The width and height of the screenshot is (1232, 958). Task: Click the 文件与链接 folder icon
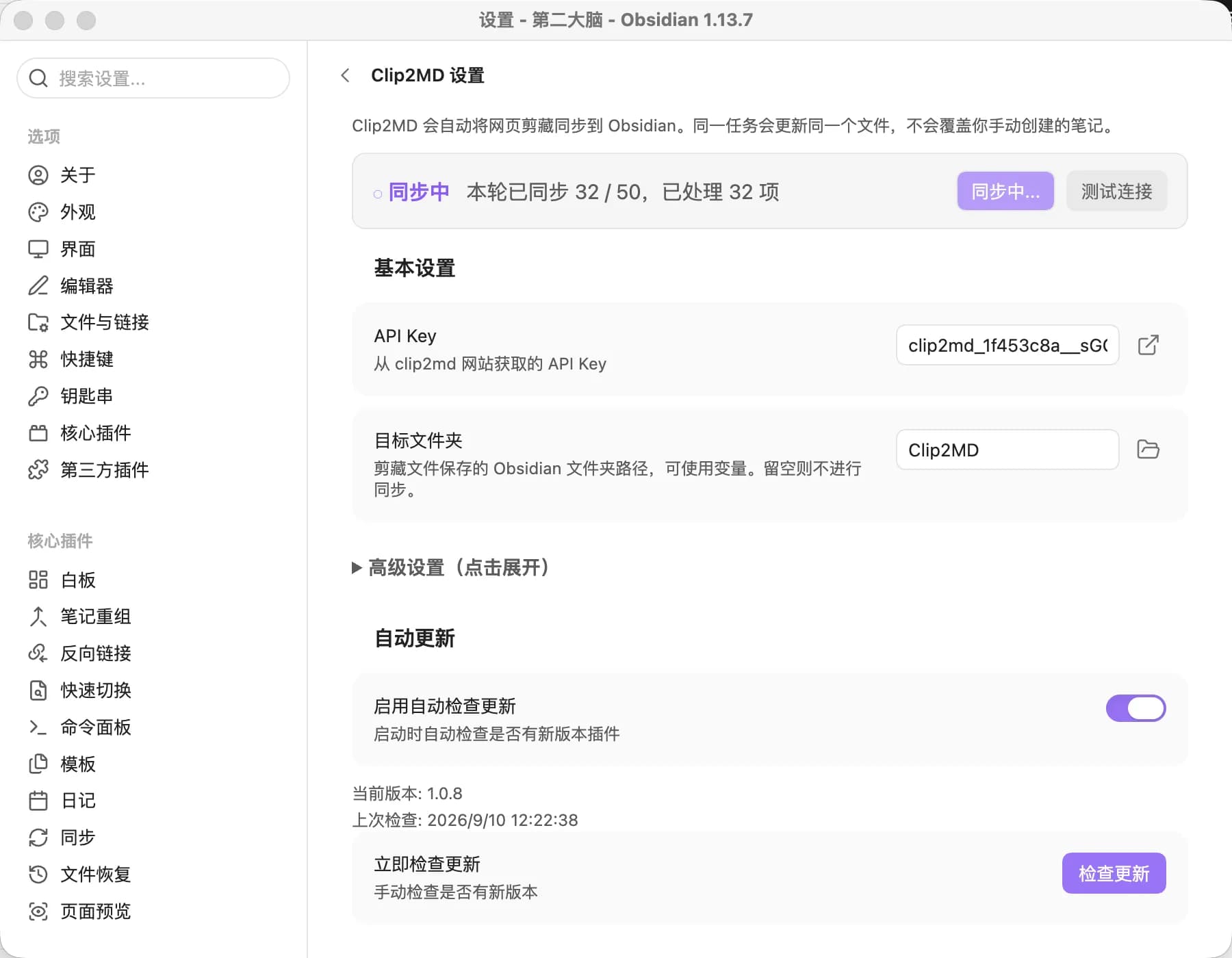(x=38, y=322)
